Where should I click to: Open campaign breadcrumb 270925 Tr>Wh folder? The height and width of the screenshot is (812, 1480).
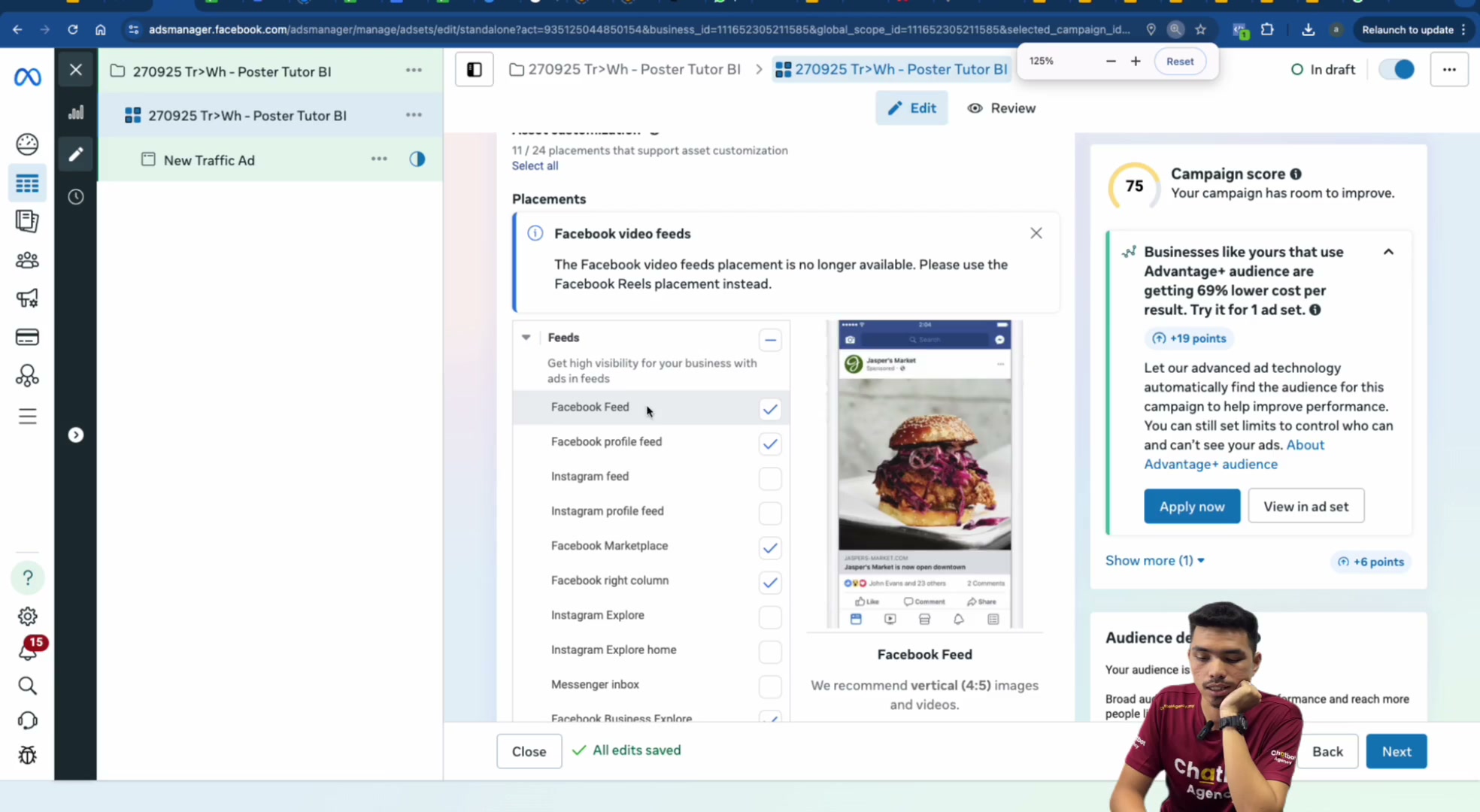tap(625, 70)
